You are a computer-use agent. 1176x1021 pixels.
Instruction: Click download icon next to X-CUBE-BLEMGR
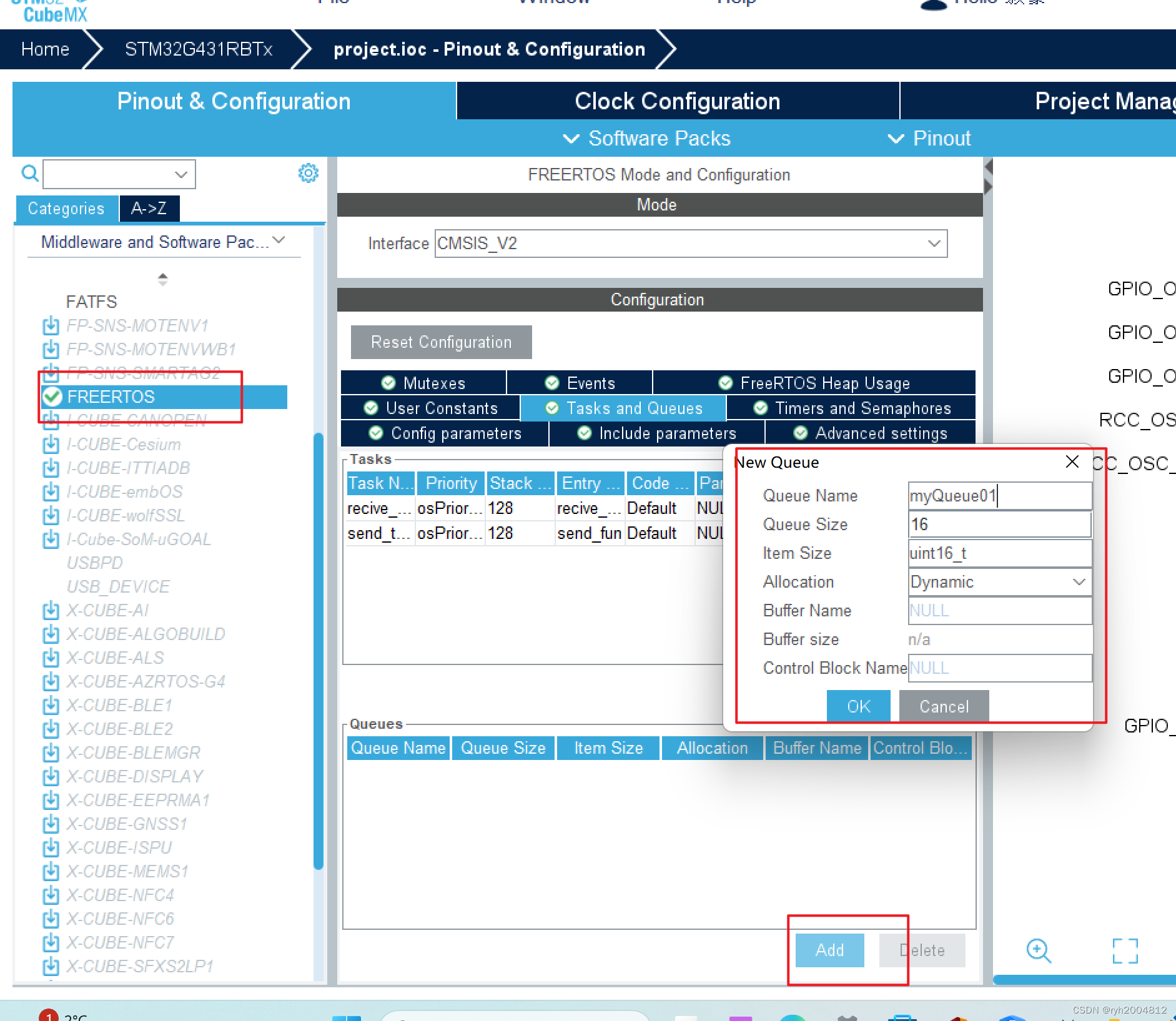pos(51,752)
